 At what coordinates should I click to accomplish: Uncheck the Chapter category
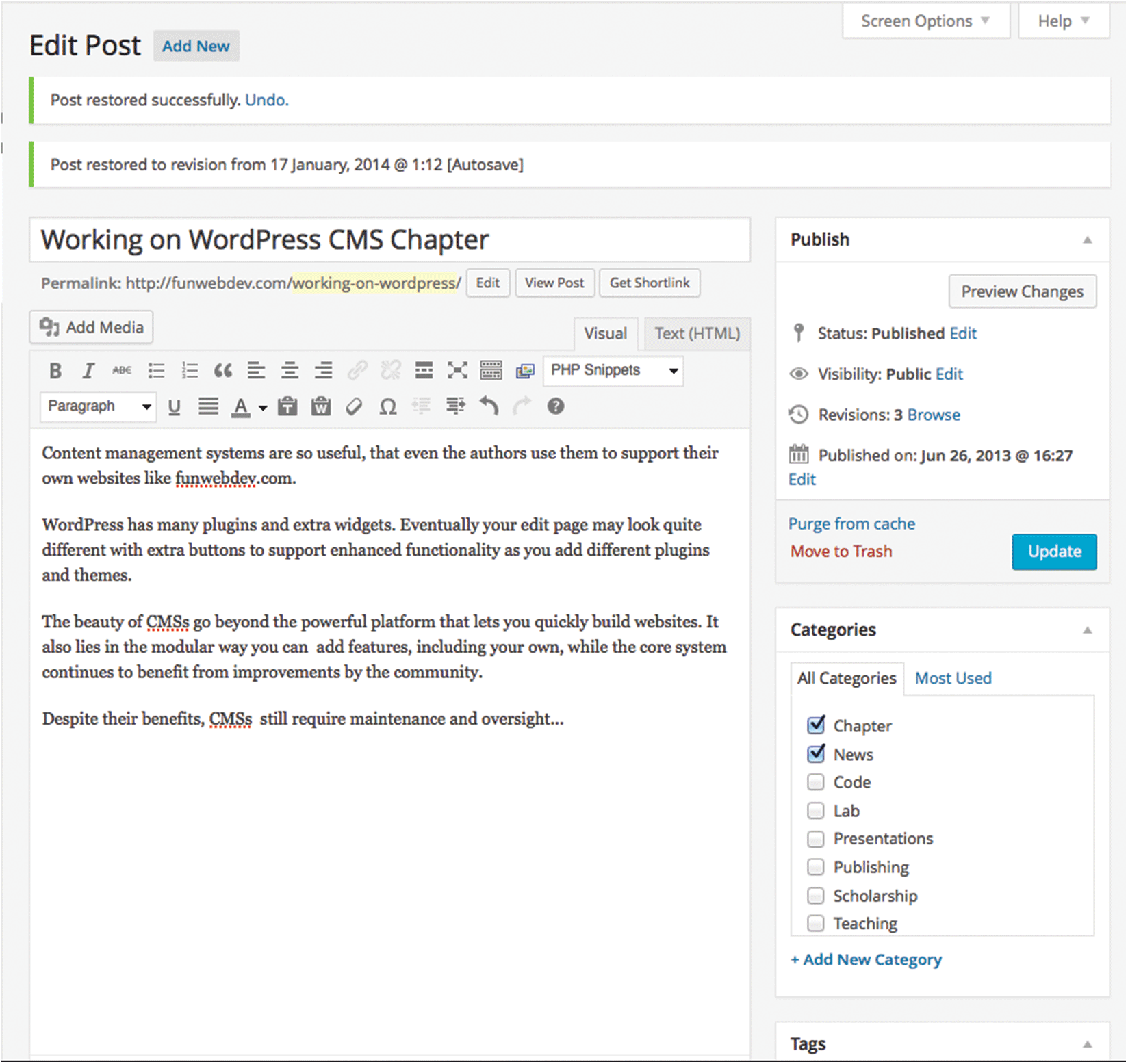click(x=816, y=725)
